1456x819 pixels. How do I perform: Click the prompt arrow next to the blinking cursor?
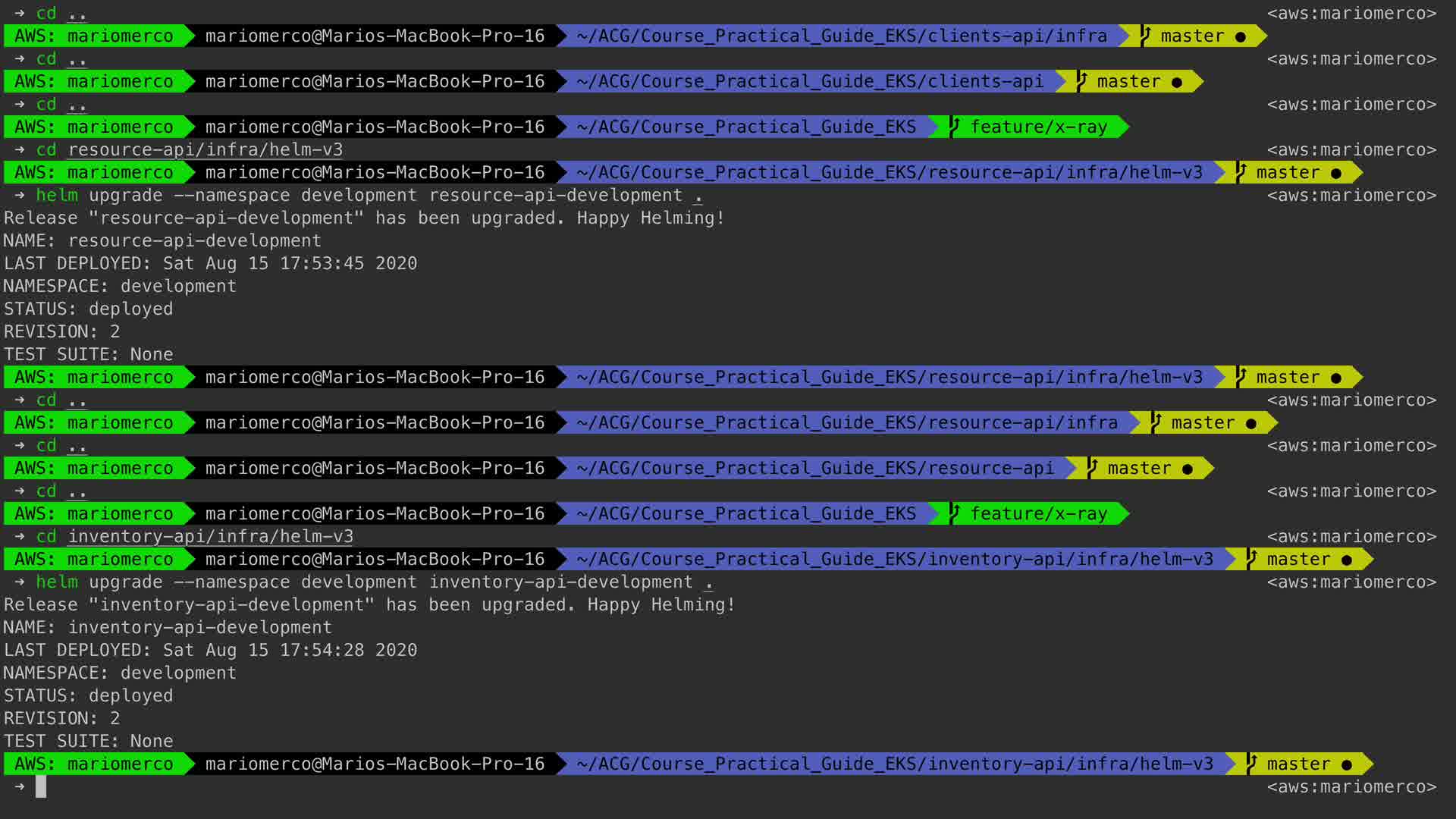[x=20, y=786]
